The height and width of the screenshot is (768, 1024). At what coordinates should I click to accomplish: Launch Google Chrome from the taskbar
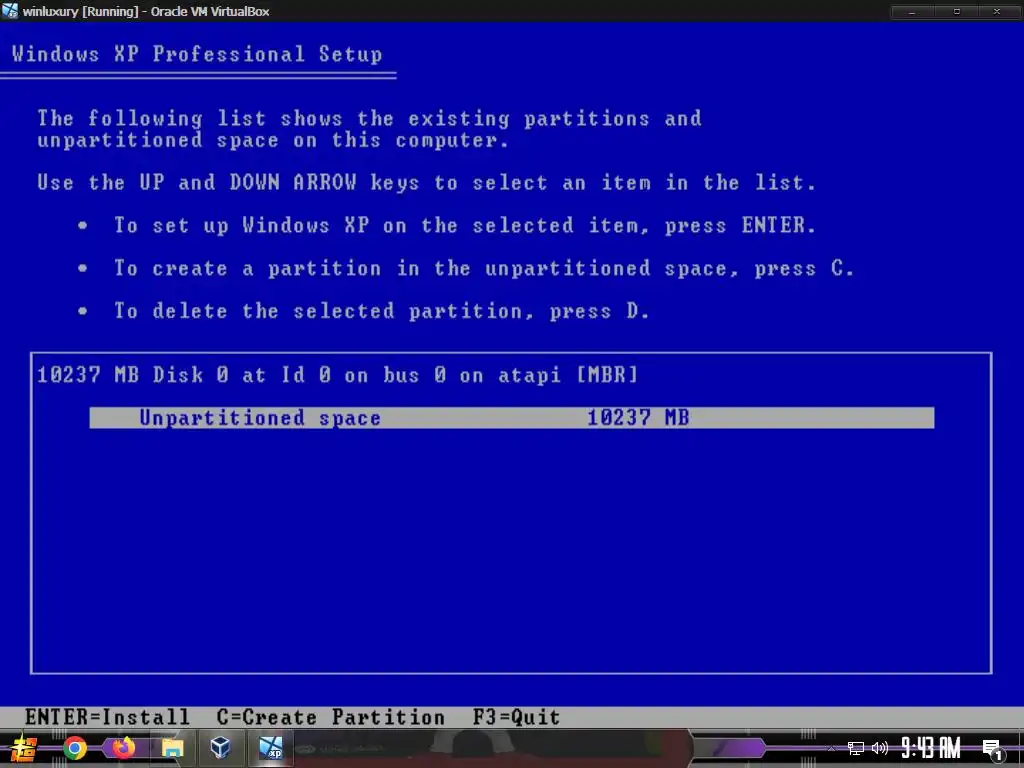click(x=75, y=748)
